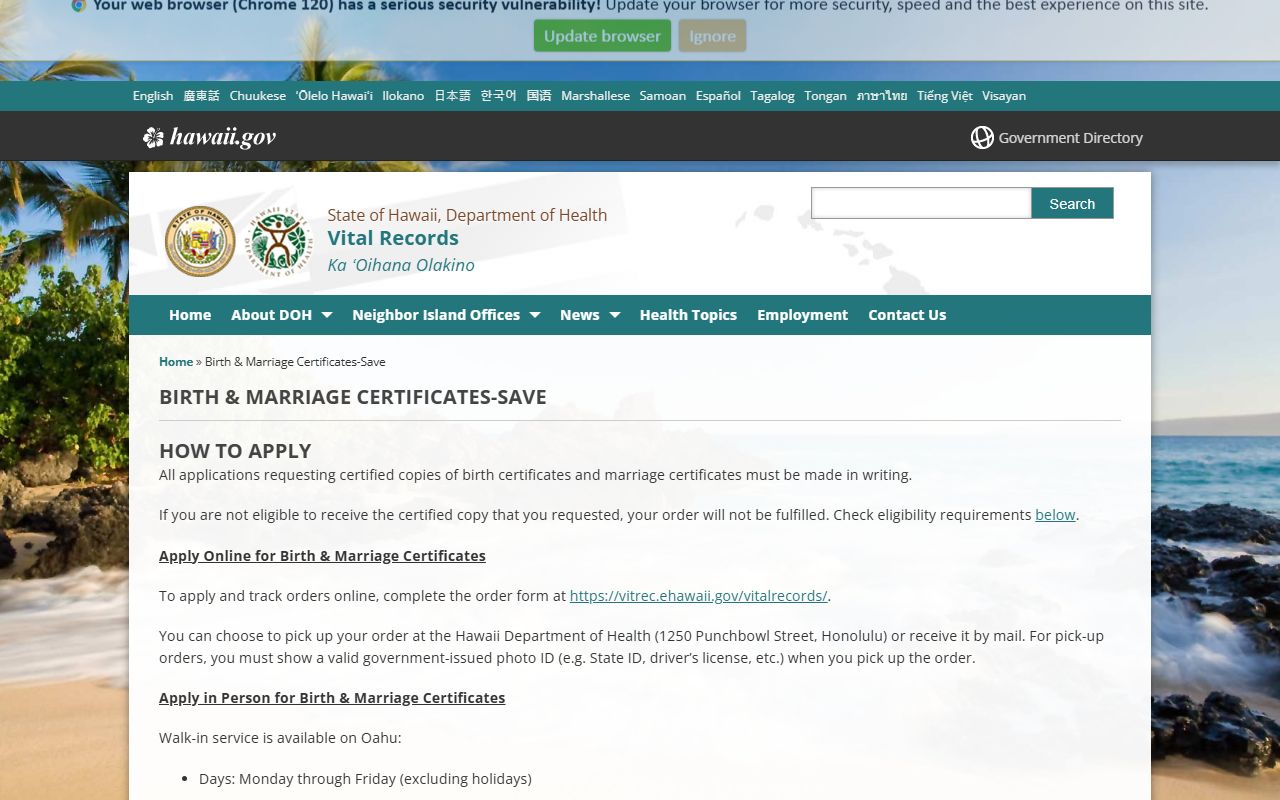Switch language to Español

718,96
